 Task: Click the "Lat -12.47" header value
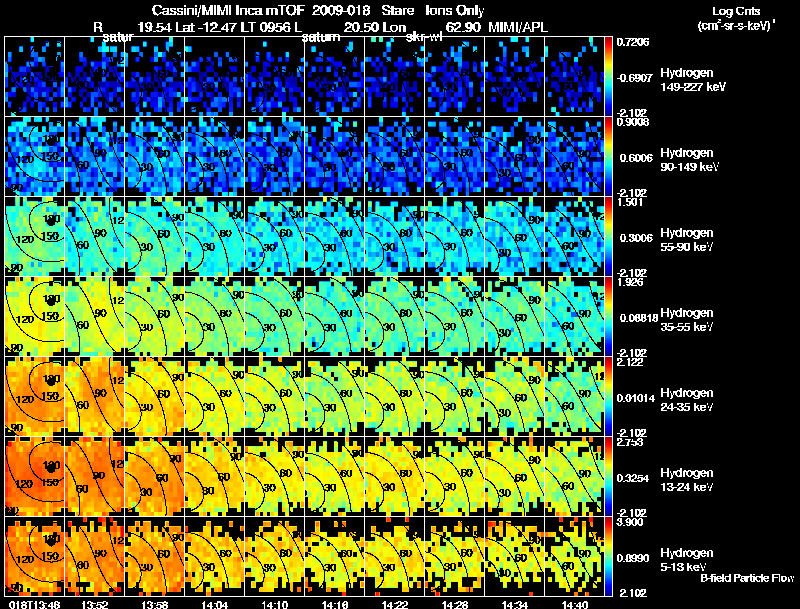(x=204, y=27)
